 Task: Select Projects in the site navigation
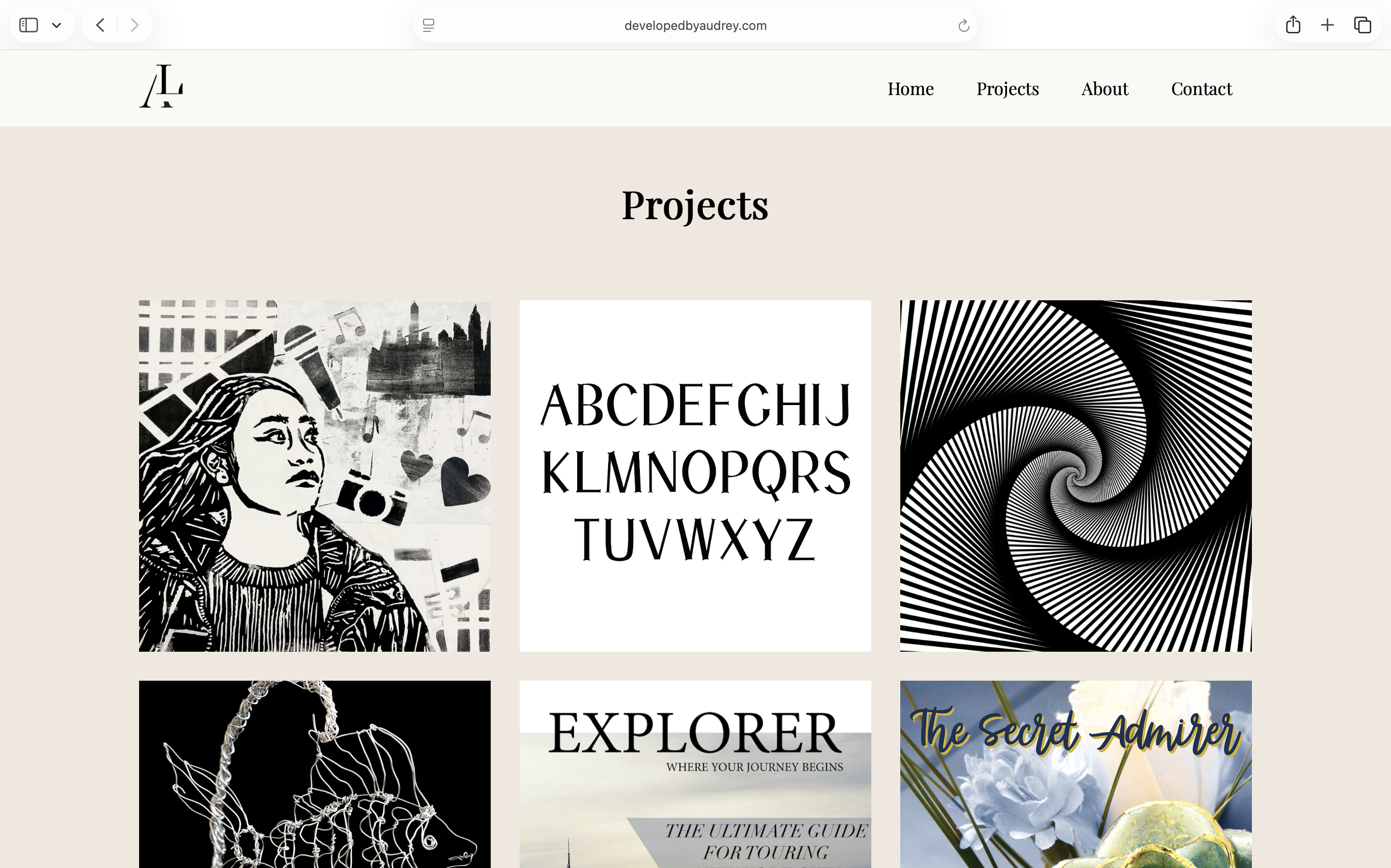1008,88
